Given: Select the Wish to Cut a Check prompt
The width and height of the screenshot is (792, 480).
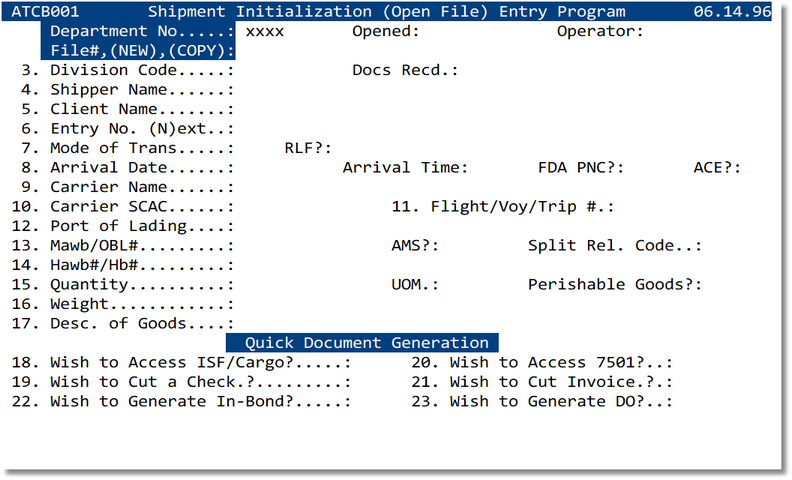Looking at the screenshot, I should click(x=200, y=382).
